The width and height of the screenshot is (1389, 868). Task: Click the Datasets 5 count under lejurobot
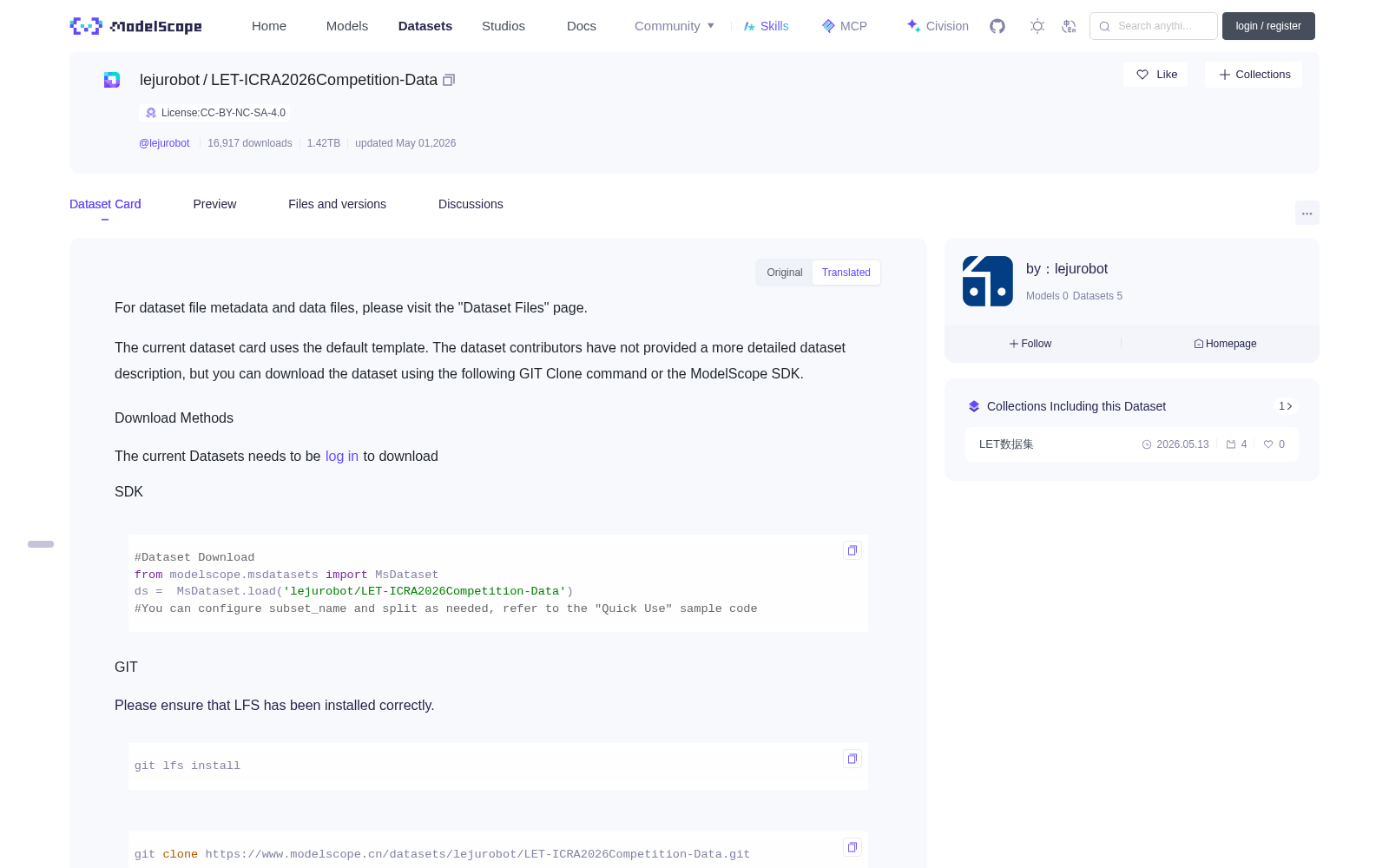tap(1097, 296)
